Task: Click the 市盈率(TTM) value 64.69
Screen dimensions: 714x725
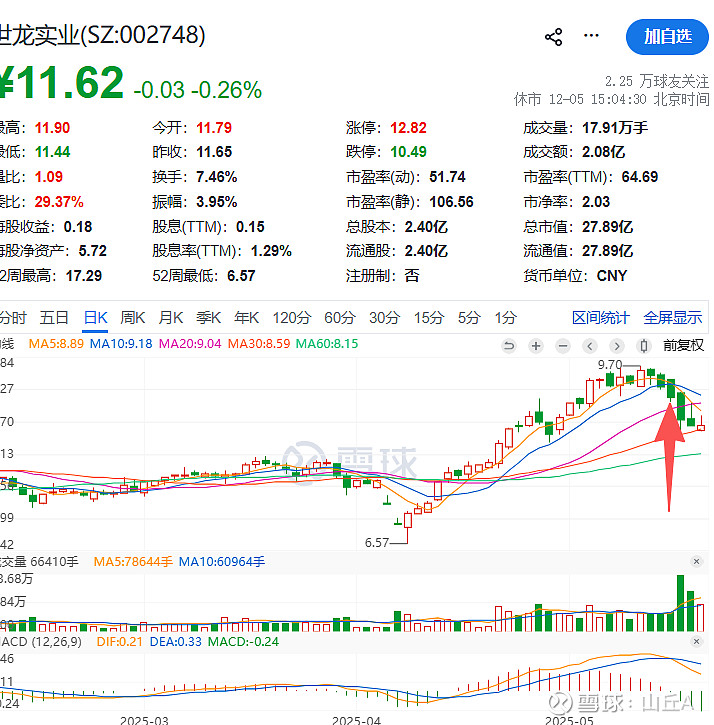Action: pos(640,177)
